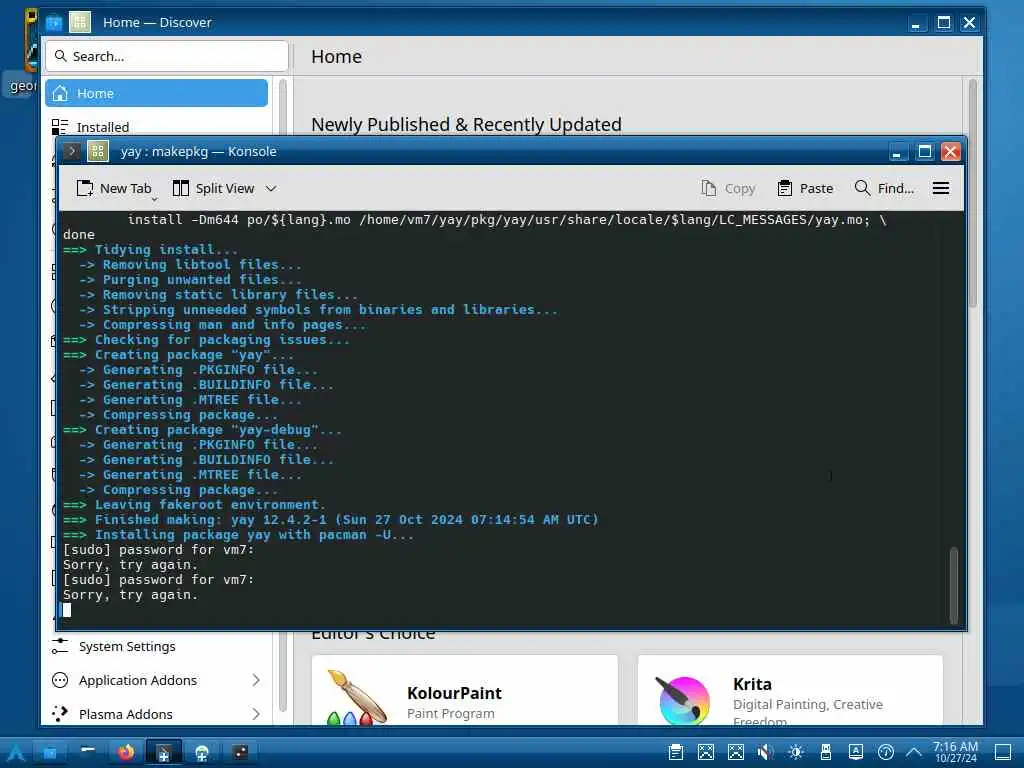This screenshot has width=1024, height=768.
Task: Select Home in the Discover sidebar
Action: coord(157,93)
